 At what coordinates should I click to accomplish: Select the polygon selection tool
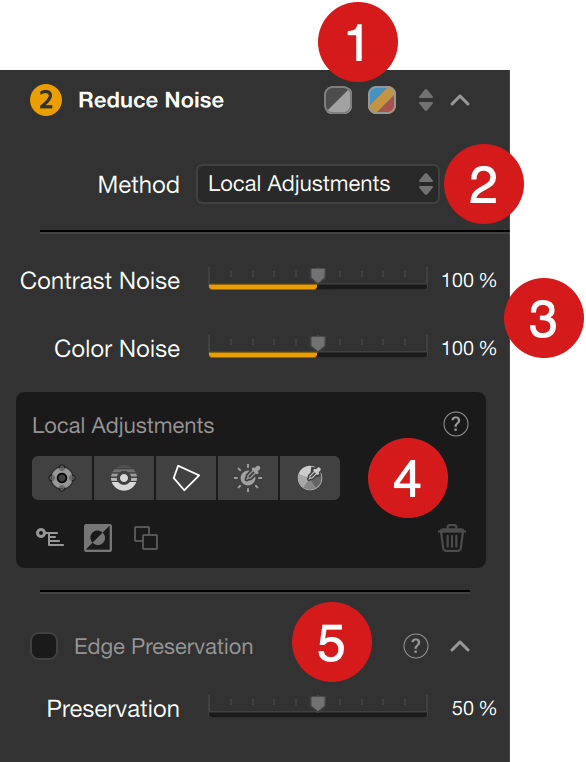click(x=186, y=478)
